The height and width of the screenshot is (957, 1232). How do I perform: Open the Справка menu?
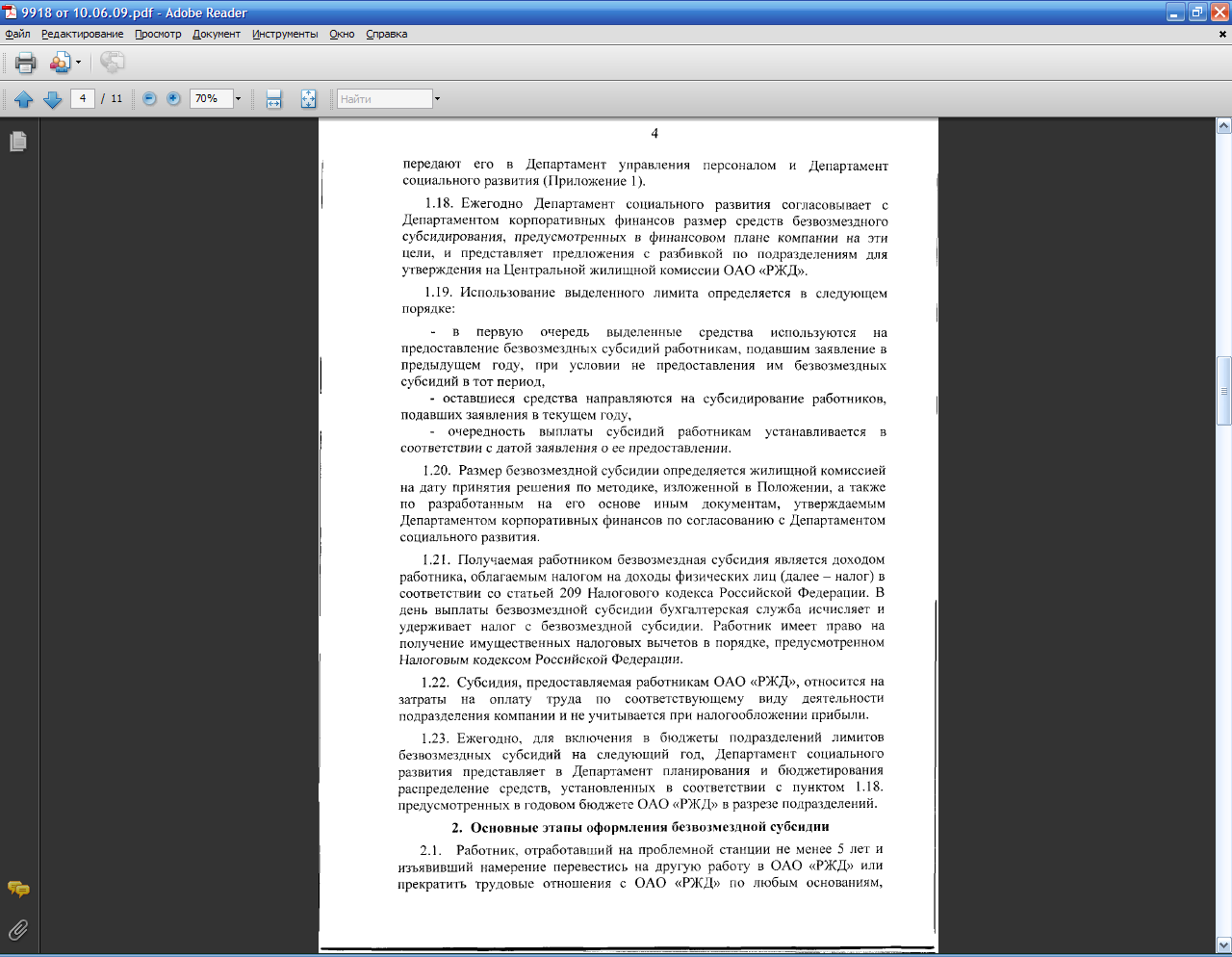[x=387, y=34]
